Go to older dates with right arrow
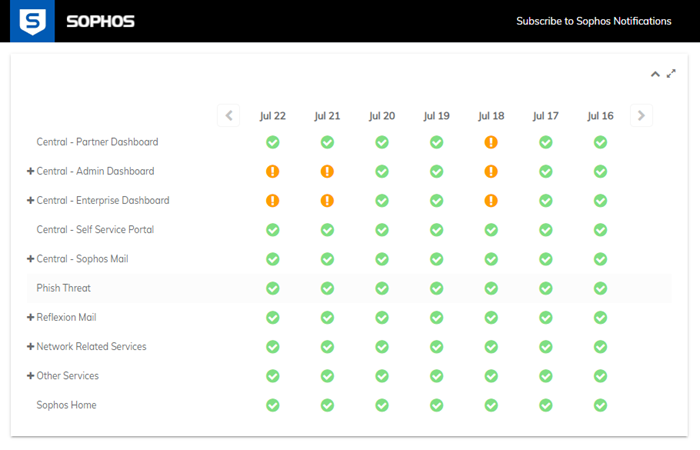 (641, 116)
